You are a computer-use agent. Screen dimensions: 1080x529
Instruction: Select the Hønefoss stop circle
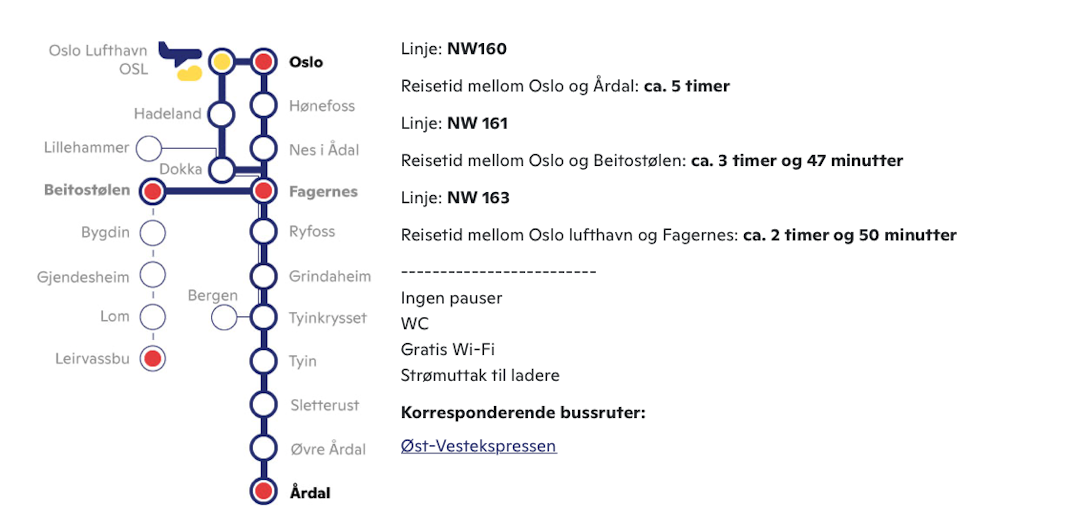tap(263, 105)
